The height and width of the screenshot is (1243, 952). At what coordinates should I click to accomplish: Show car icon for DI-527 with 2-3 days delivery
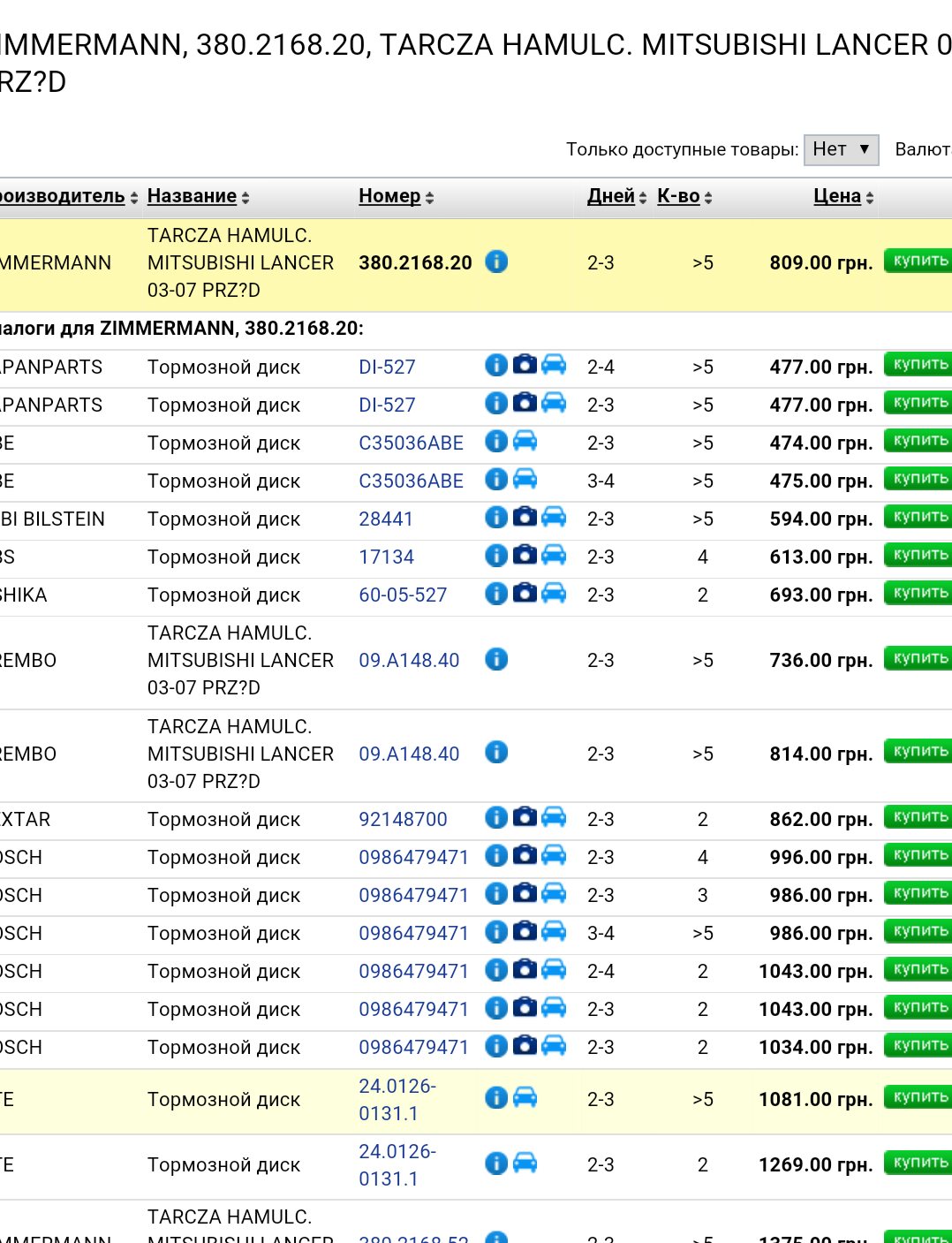point(554,403)
